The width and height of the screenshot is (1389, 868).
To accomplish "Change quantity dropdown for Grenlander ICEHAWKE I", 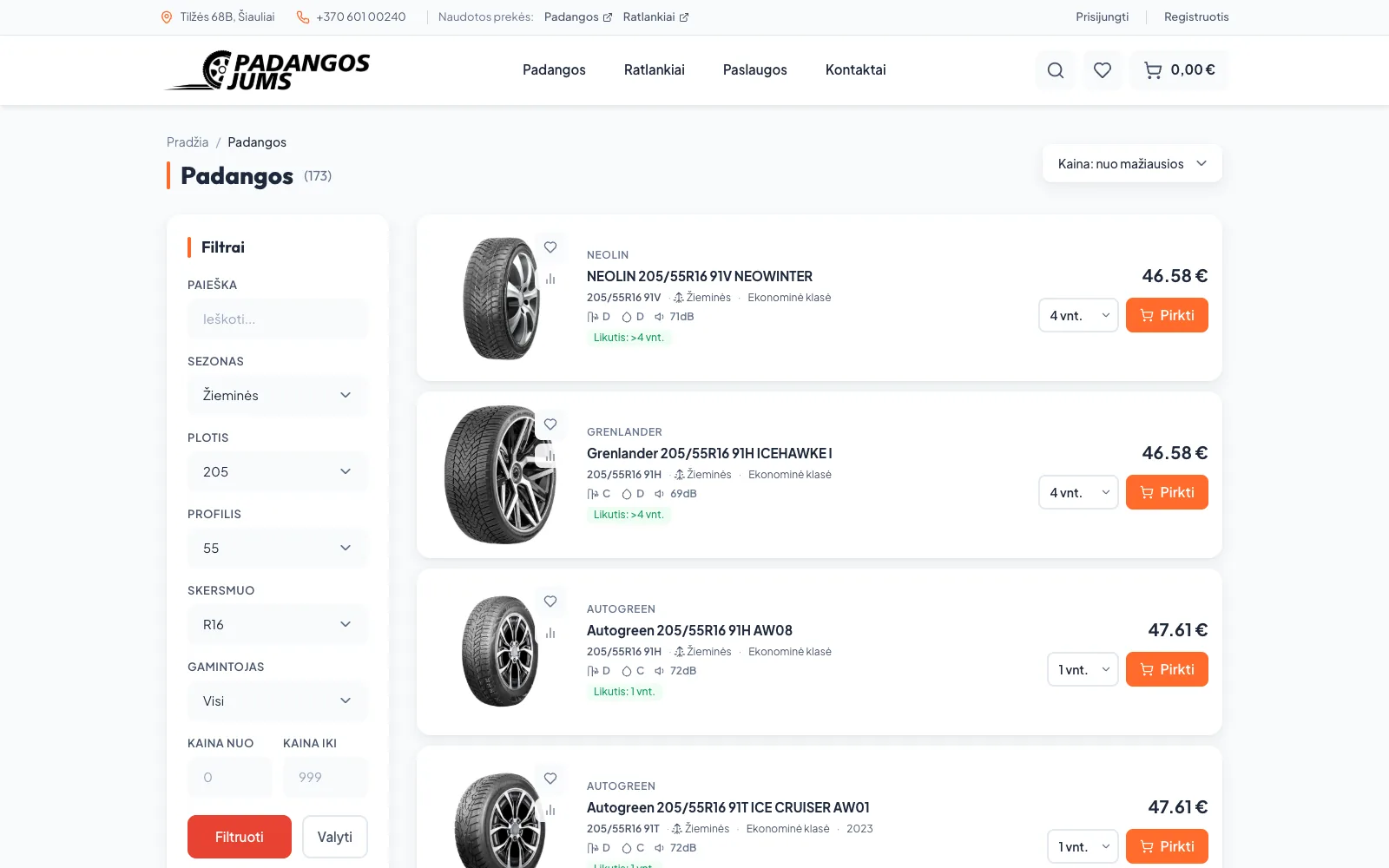I will pyautogui.click(x=1078, y=492).
